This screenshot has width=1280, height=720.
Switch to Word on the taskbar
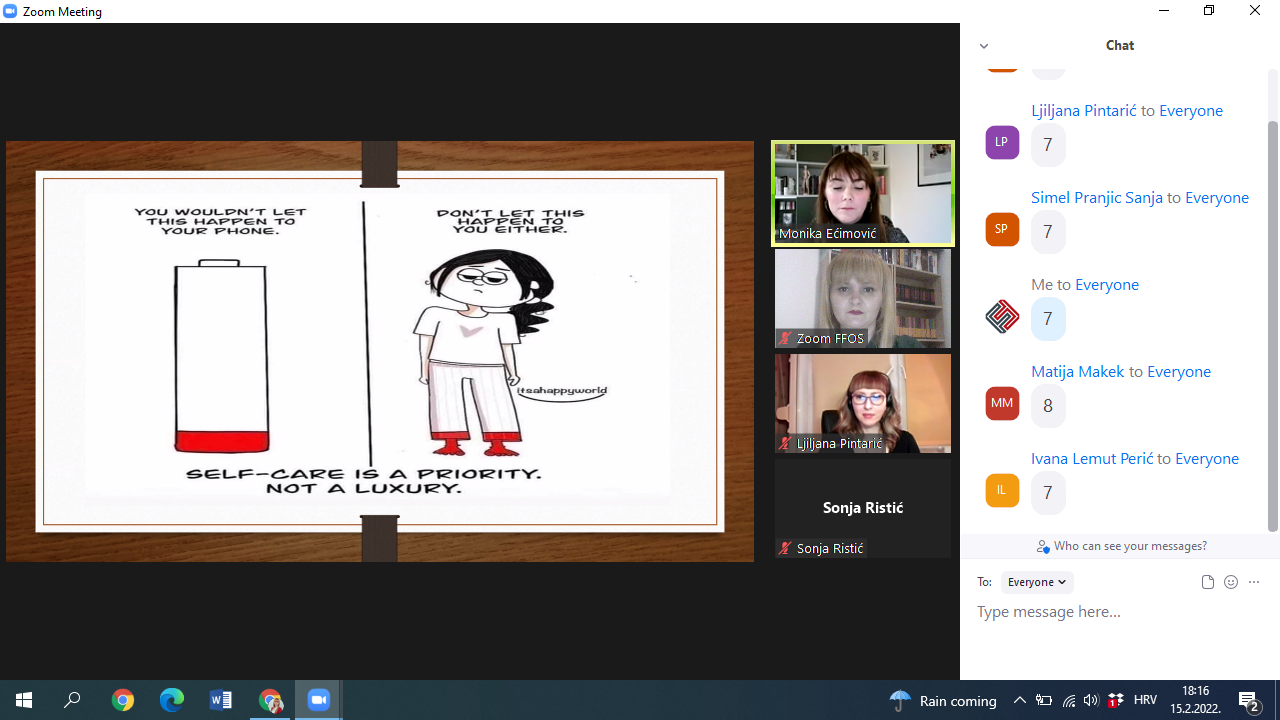pyautogui.click(x=221, y=700)
